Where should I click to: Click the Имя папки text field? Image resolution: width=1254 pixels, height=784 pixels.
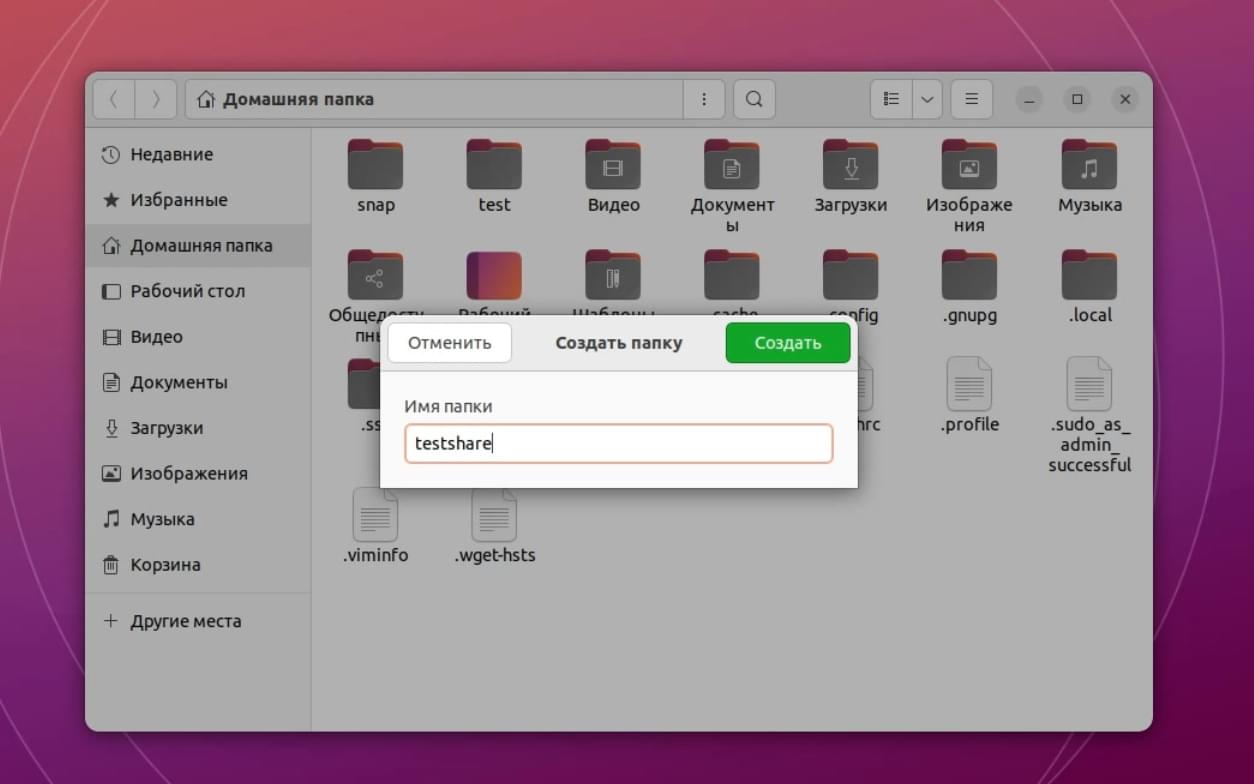tap(619, 443)
